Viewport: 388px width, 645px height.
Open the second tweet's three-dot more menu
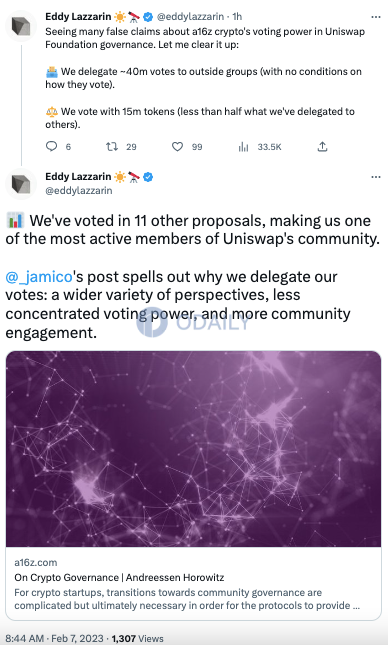point(376,177)
